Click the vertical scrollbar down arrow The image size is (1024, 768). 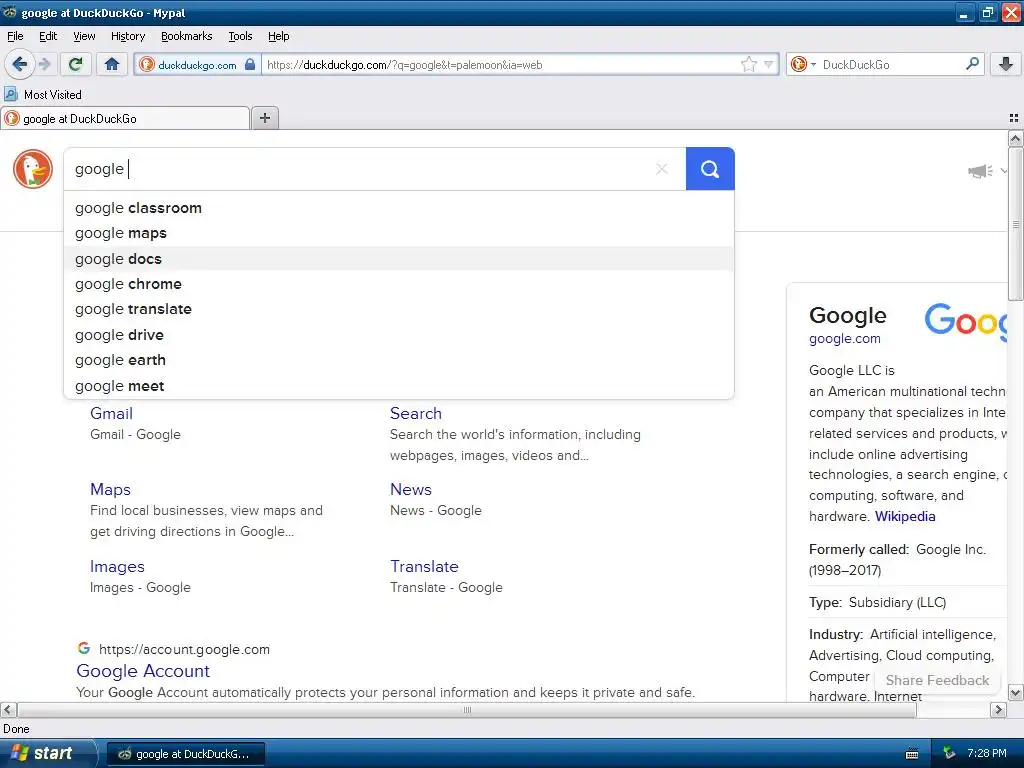1015,692
